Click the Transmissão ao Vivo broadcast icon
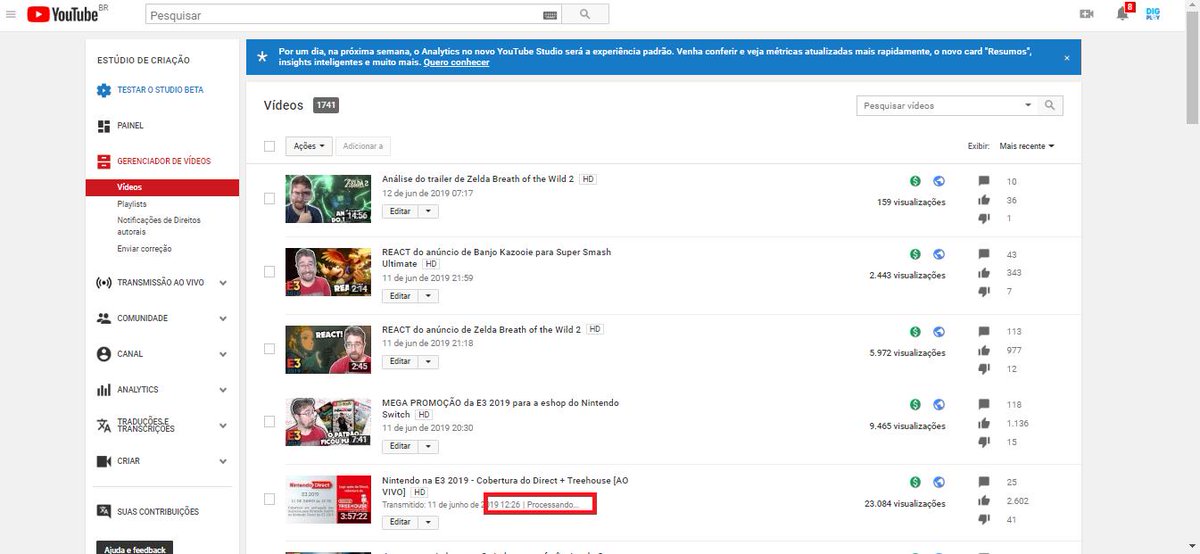This screenshot has width=1200, height=554. [x=104, y=283]
